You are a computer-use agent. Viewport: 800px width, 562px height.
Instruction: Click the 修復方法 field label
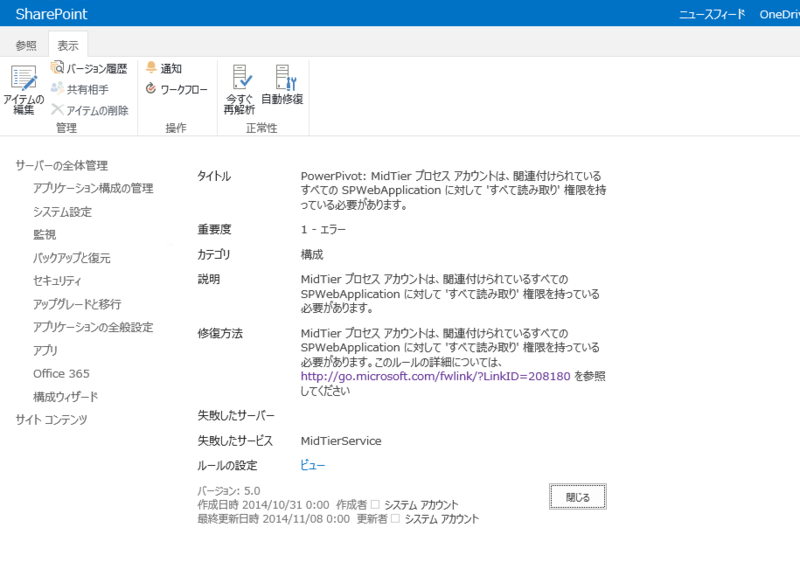point(220,334)
